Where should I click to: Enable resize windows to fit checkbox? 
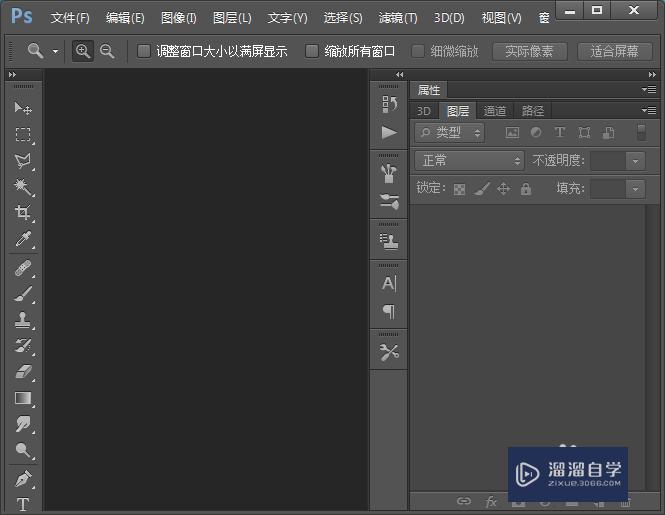[144, 51]
